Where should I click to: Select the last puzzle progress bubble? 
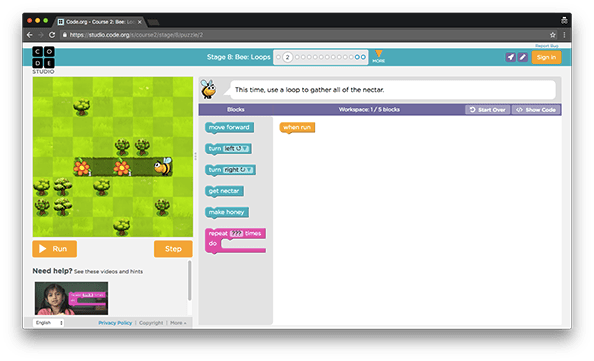click(363, 57)
